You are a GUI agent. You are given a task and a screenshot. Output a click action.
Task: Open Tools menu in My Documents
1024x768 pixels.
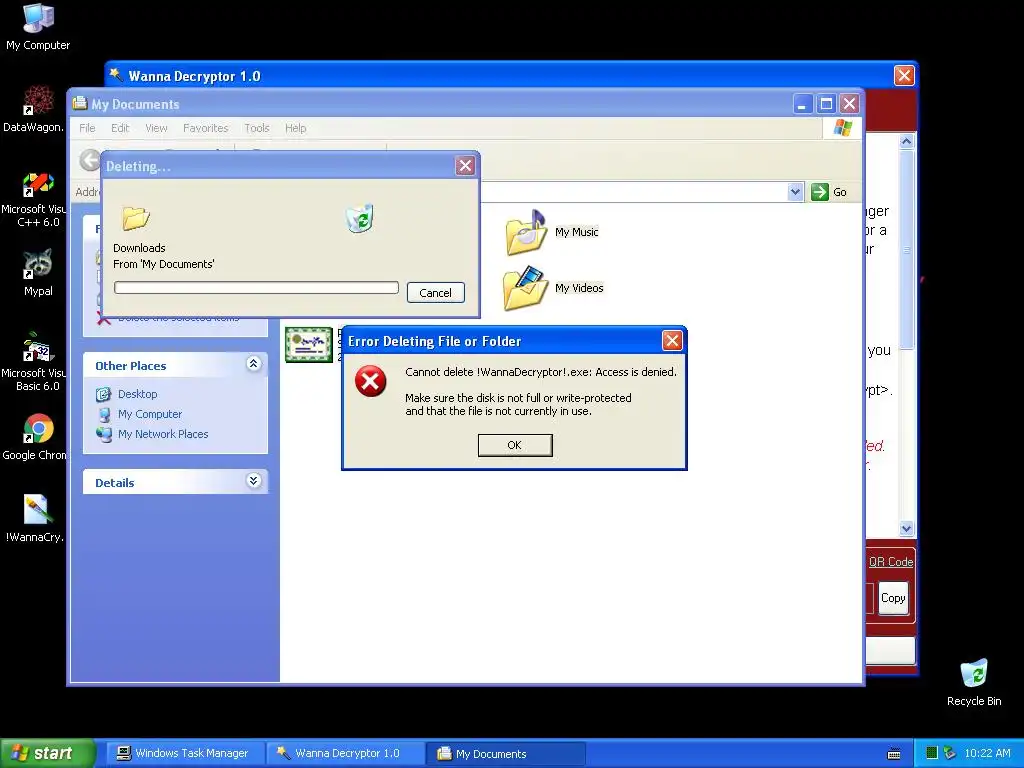click(x=257, y=128)
